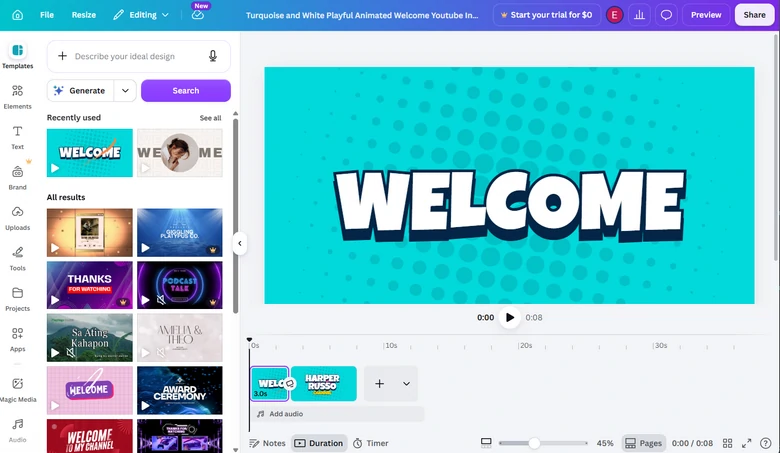This screenshot has width=780, height=453.
Task: Click the Preview button
Action: click(706, 15)
